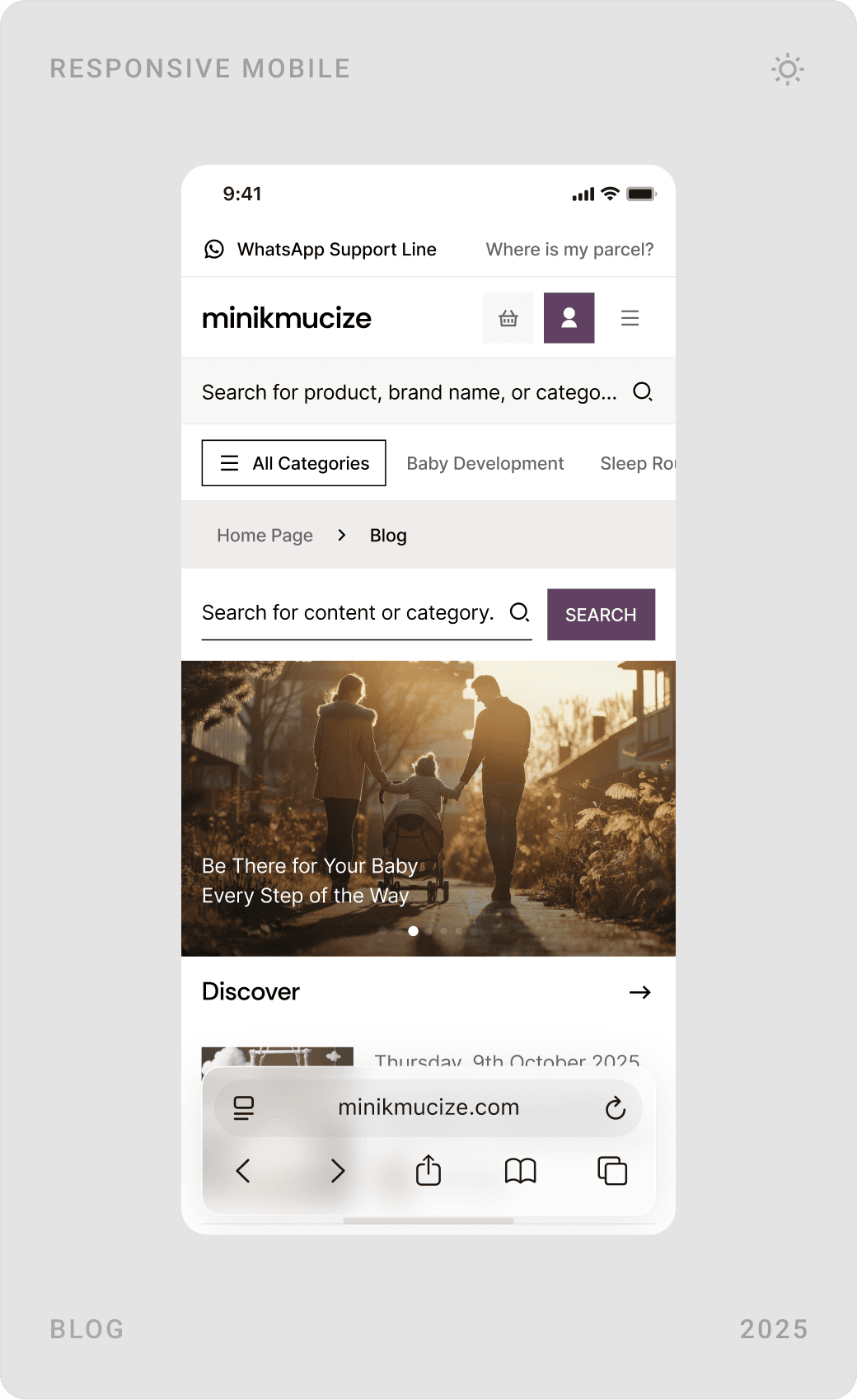857x1400 pixels.
Task: Open the shopping basket icon
Action: [x=508, y=318]
